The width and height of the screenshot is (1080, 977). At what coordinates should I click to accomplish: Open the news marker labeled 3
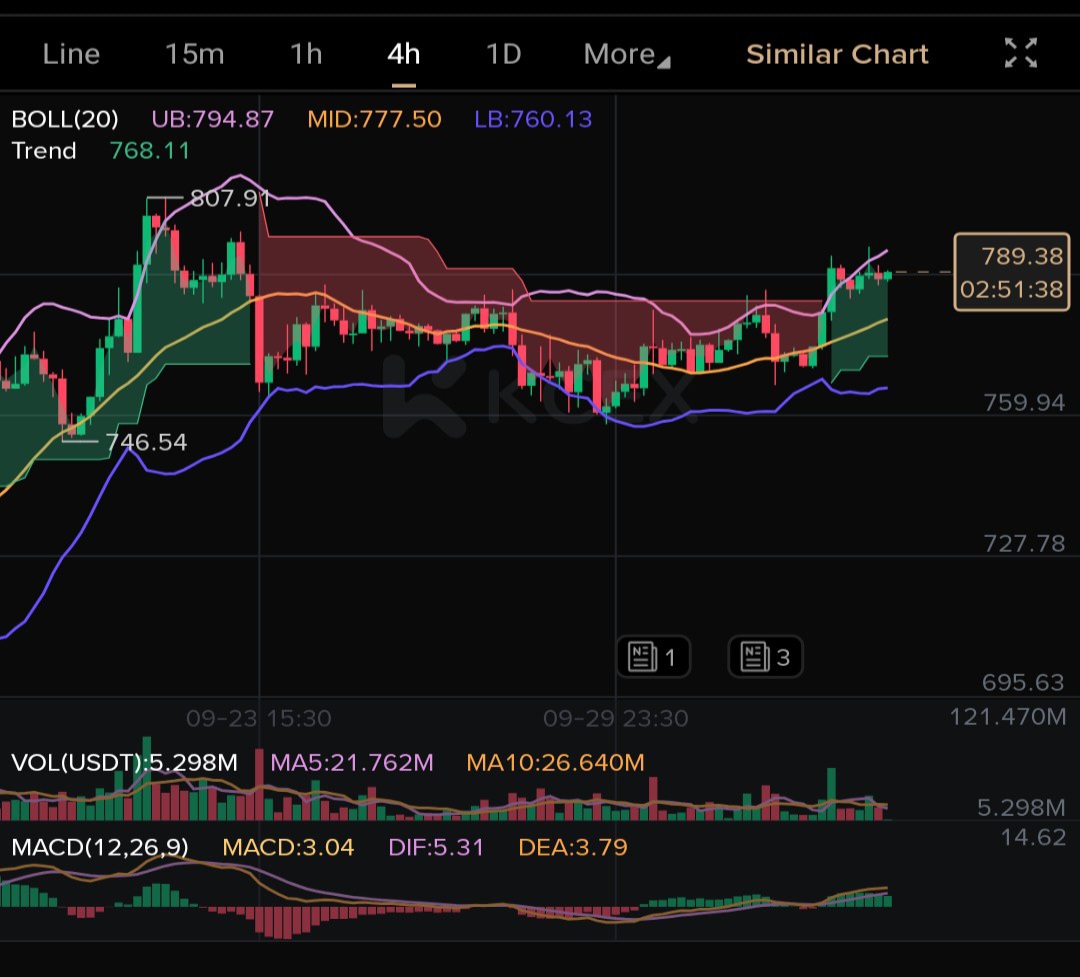click(765, 657)
